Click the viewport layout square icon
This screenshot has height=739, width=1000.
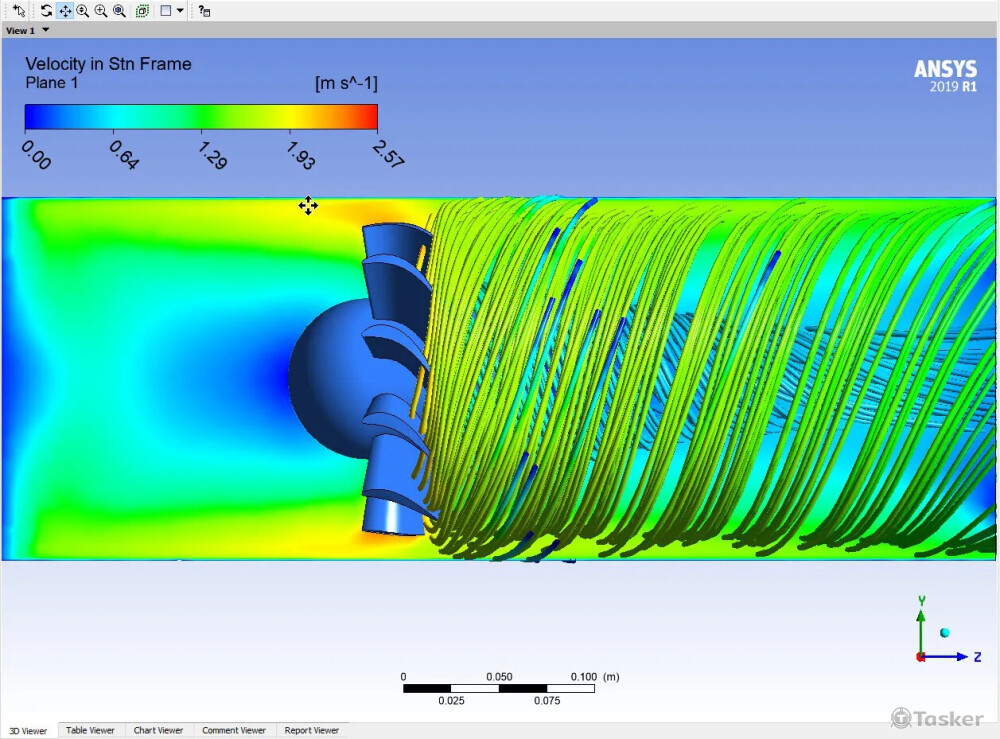click(x=166, y=11)
